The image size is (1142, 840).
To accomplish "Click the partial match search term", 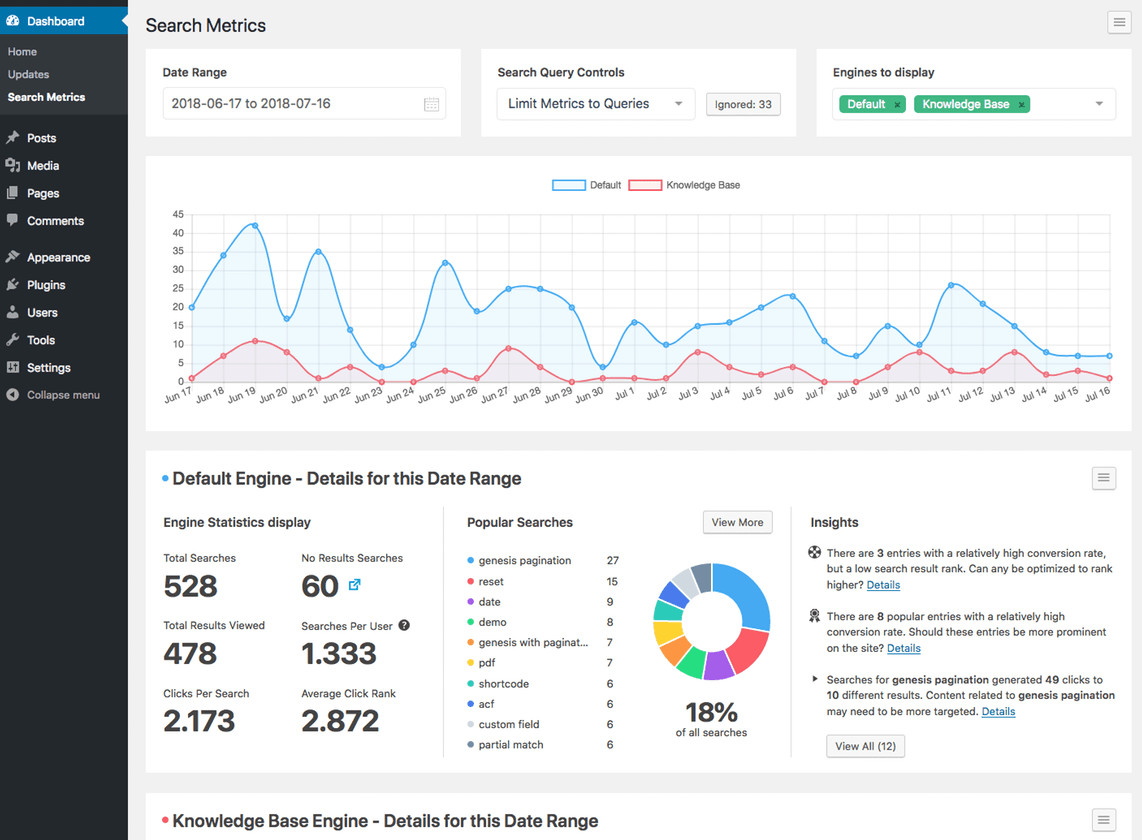I will (511, 745).
